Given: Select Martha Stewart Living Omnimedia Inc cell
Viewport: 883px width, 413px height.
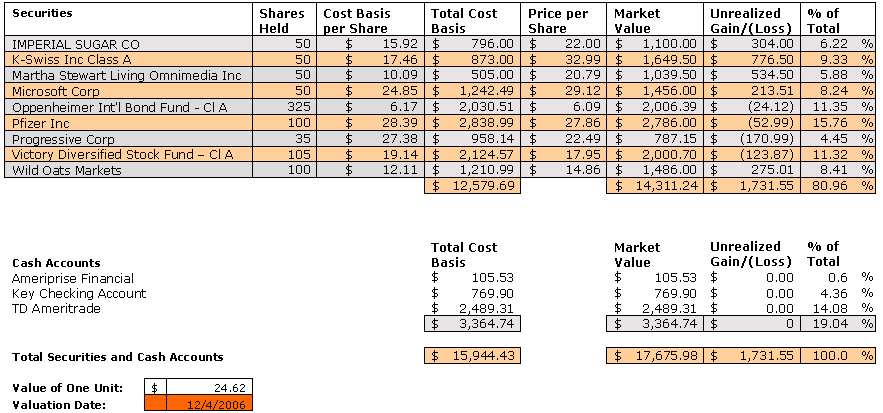Looking at the screenshot, I should [x=128, y=76].
